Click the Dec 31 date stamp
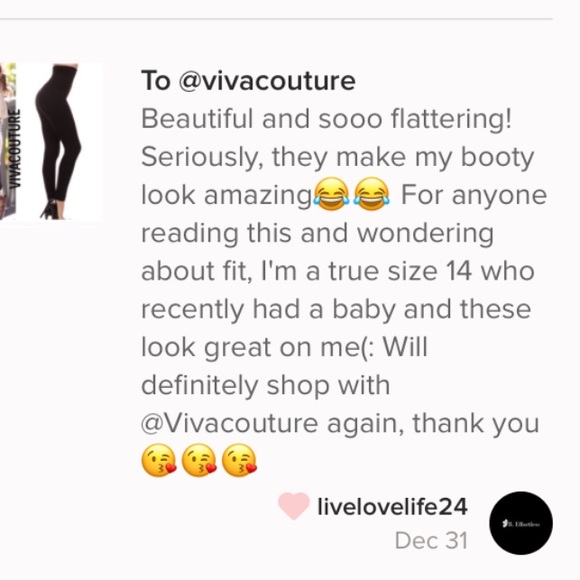580x580 pixels. 431,541
